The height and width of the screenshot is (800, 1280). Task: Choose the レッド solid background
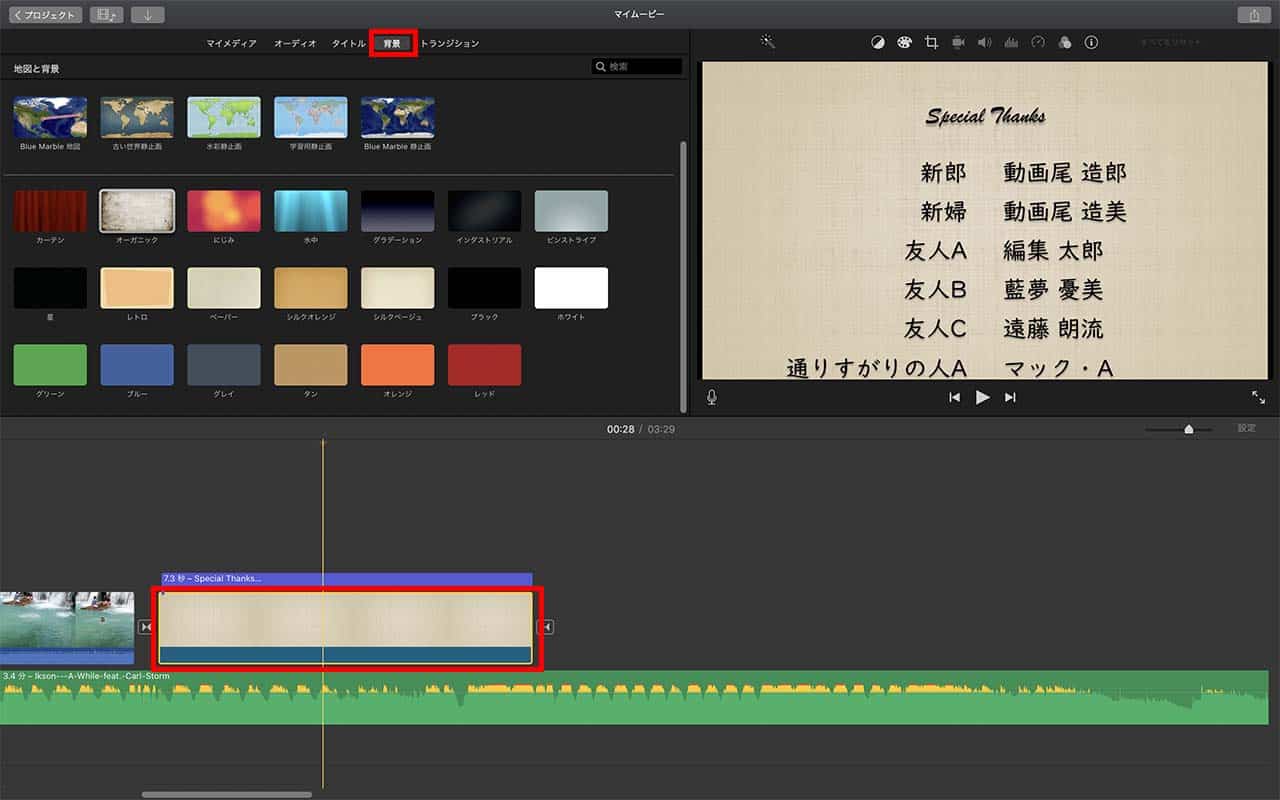pos(485,365)
